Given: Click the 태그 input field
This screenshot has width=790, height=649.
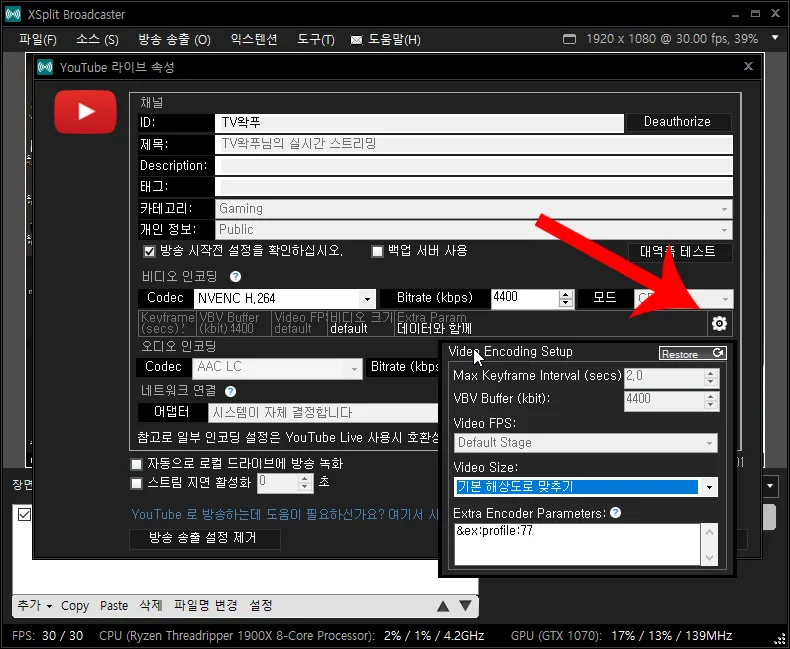Looking at the screenshot, I should 474,187.
